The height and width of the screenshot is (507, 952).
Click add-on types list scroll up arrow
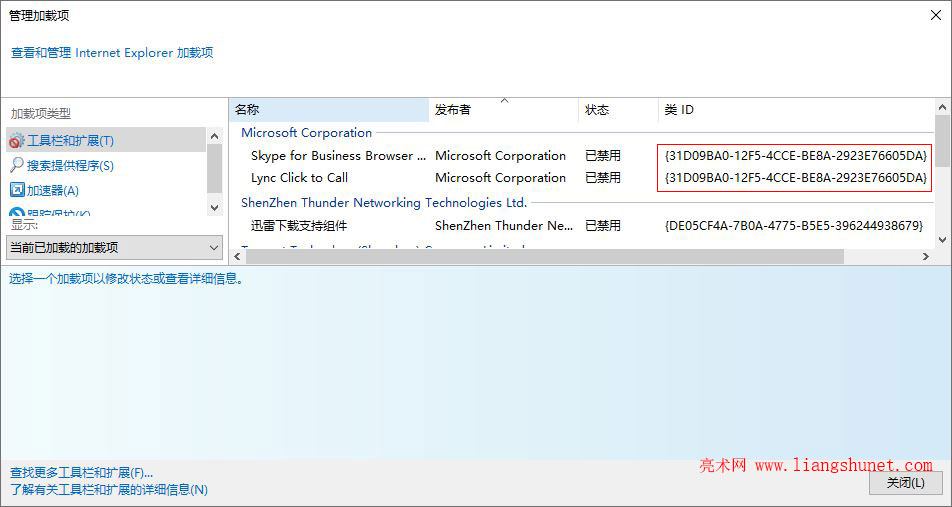tap(214, 136)
